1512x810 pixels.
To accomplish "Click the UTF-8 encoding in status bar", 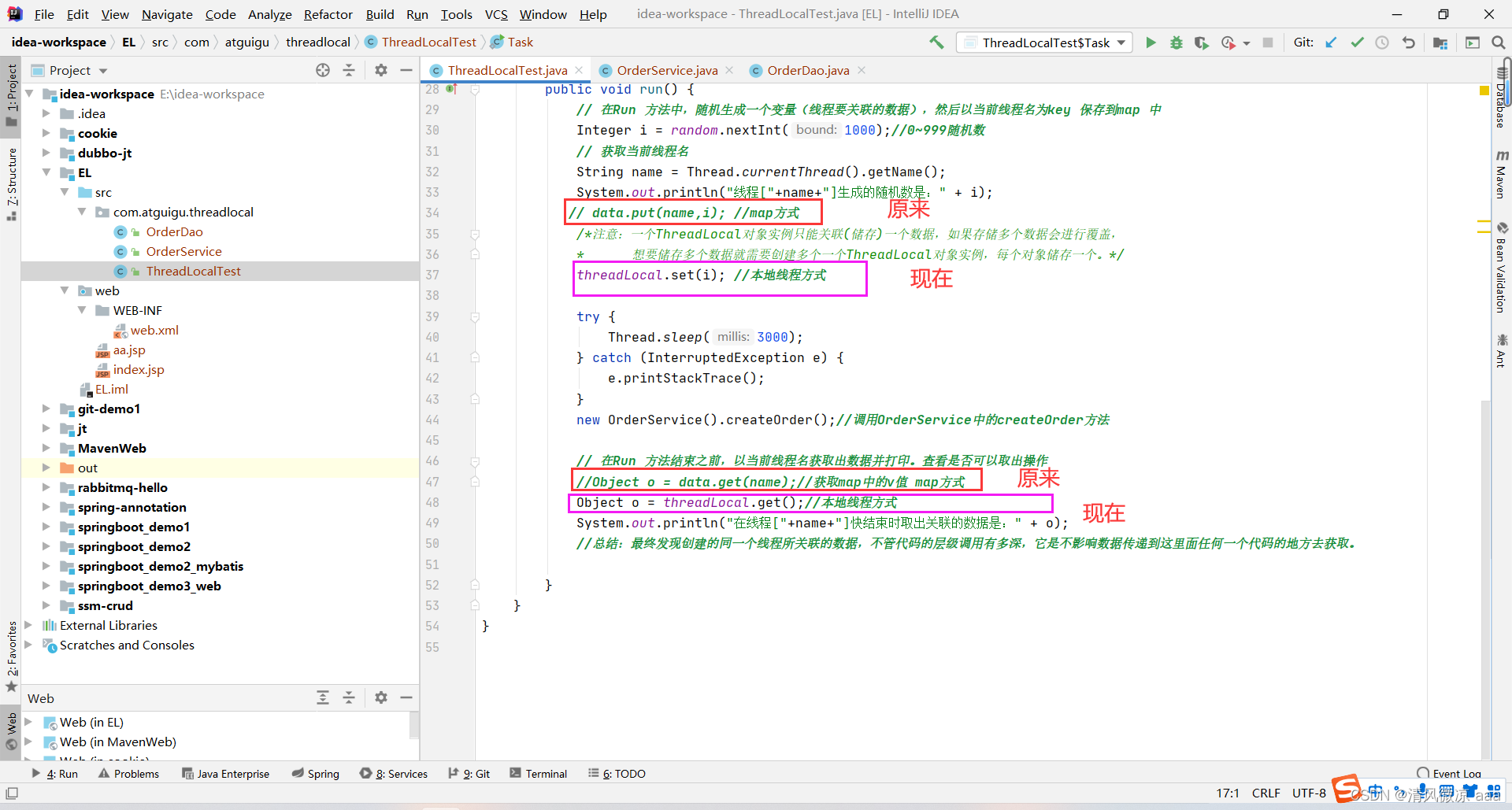I will click(x=1309, y=793).
